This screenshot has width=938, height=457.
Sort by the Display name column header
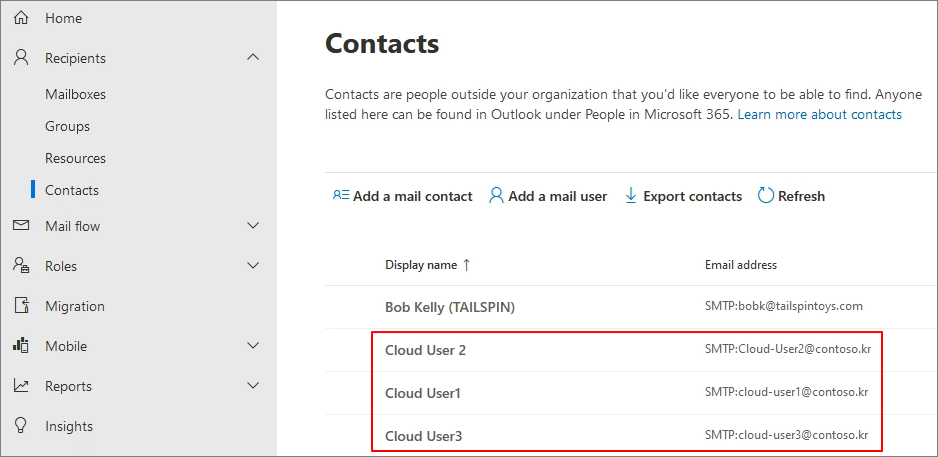pos(421,265)
